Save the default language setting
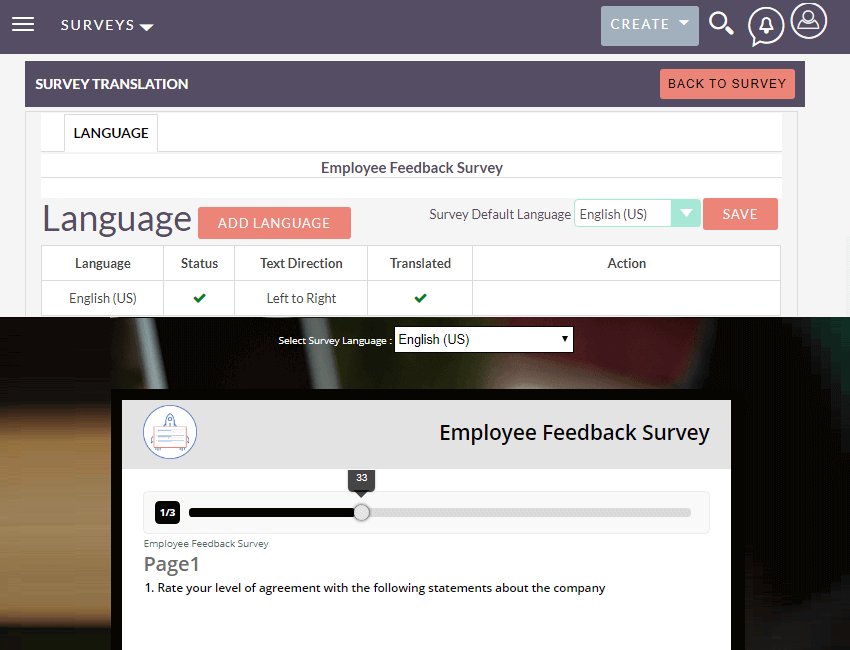This screenshot has width=850, height=650. (740, 214)
